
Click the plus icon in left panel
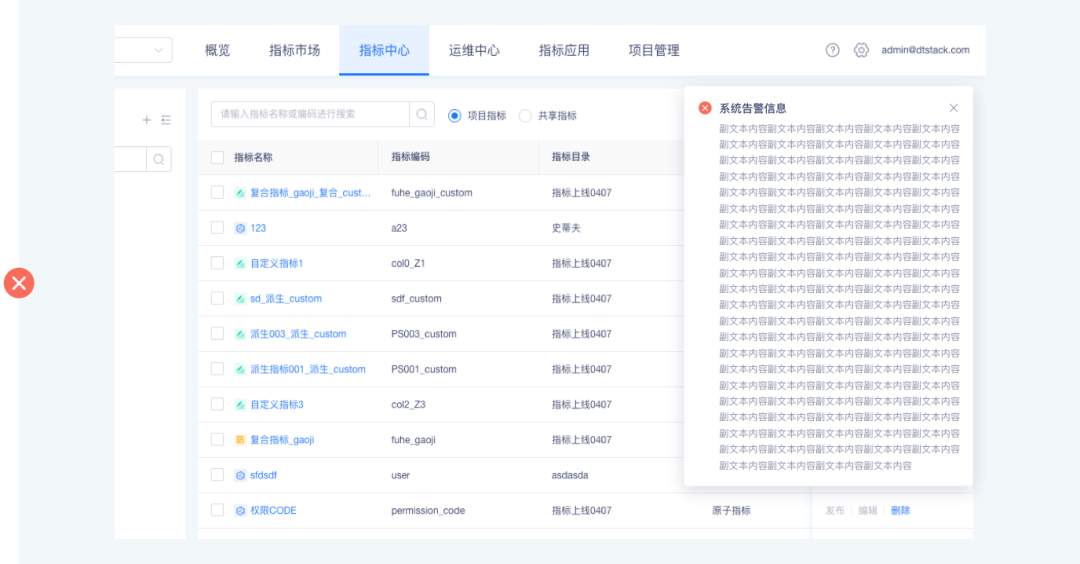[x=146, y=120]
